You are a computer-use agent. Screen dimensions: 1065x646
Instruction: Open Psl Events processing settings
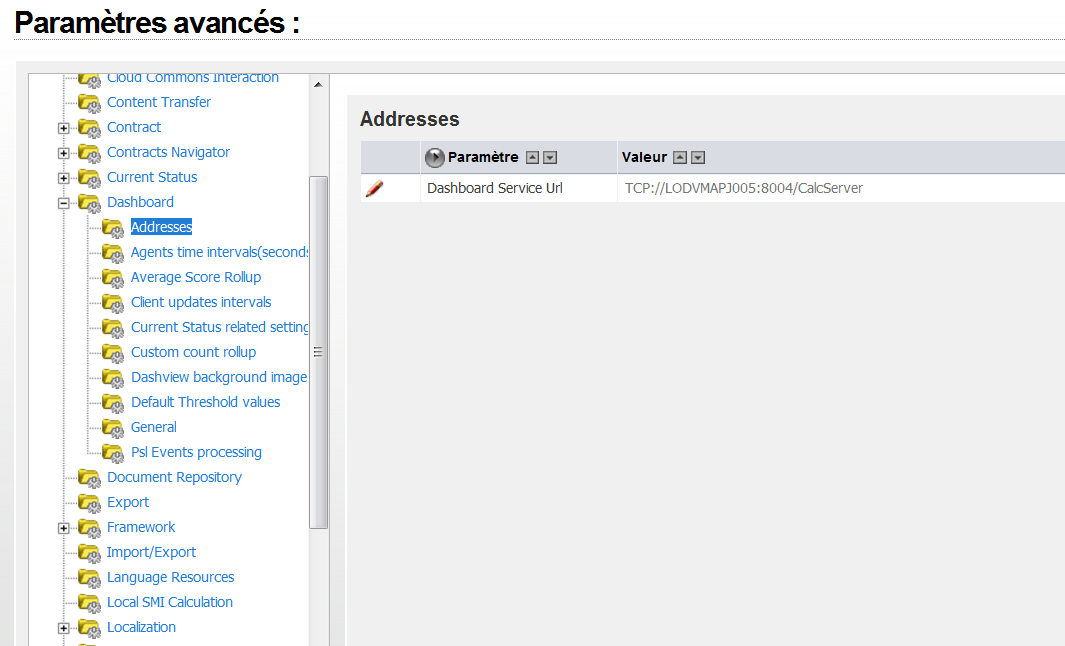(x=196, y=452)
